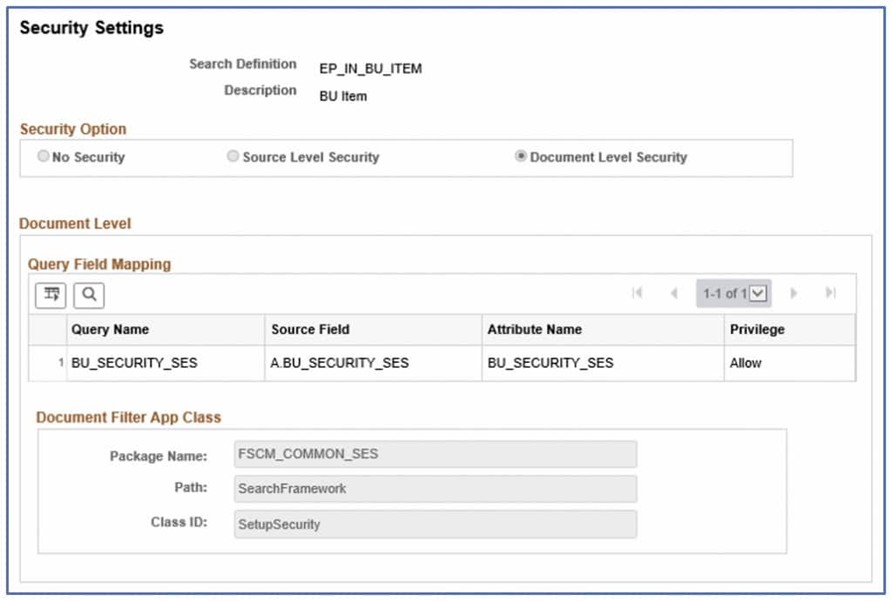
Task: Click the Allow privilege cell
Action: point(746,363)
